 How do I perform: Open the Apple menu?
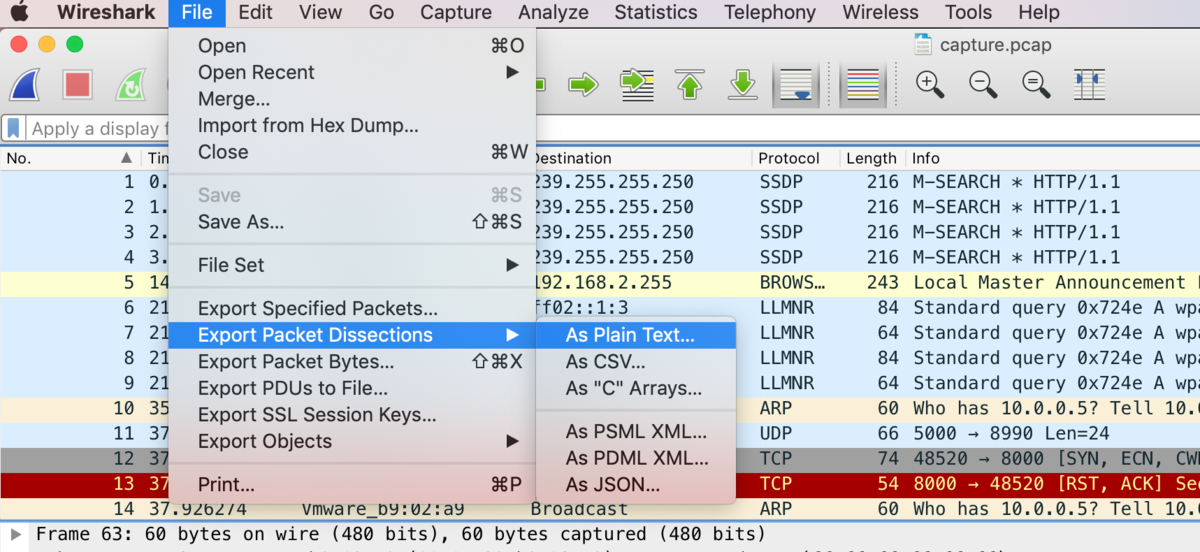(x=19, y=13)
